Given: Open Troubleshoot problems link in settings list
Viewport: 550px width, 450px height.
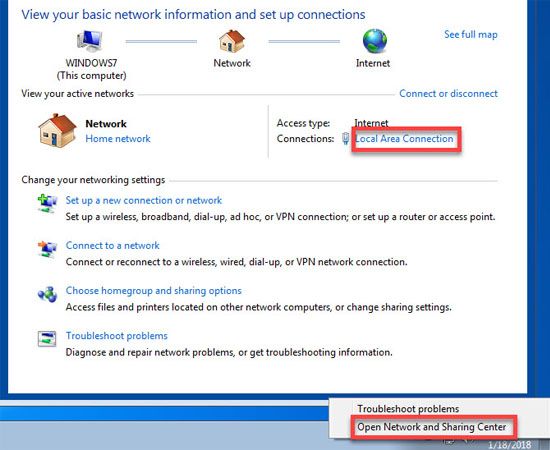Looking at the screenshot, I should [116, 336].
